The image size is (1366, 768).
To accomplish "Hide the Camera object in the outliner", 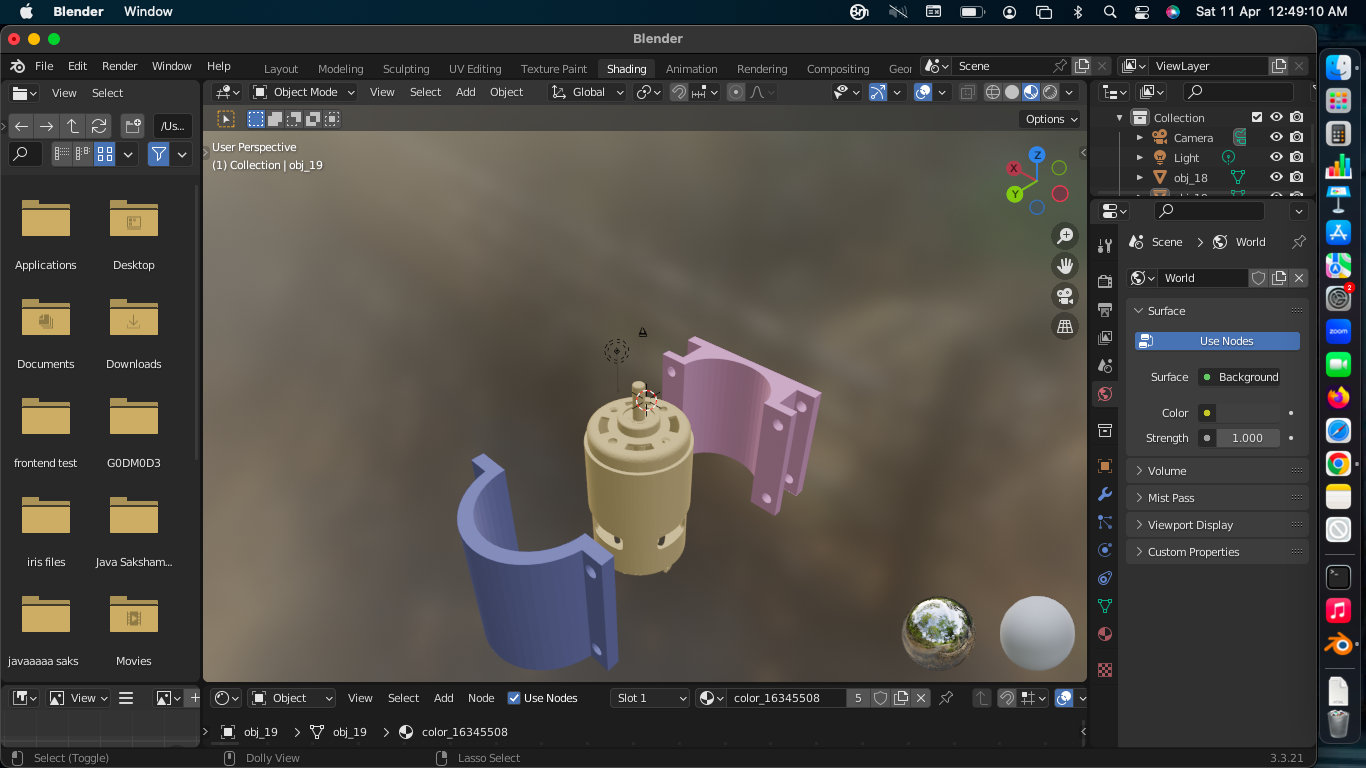I will click(1276, 137).
